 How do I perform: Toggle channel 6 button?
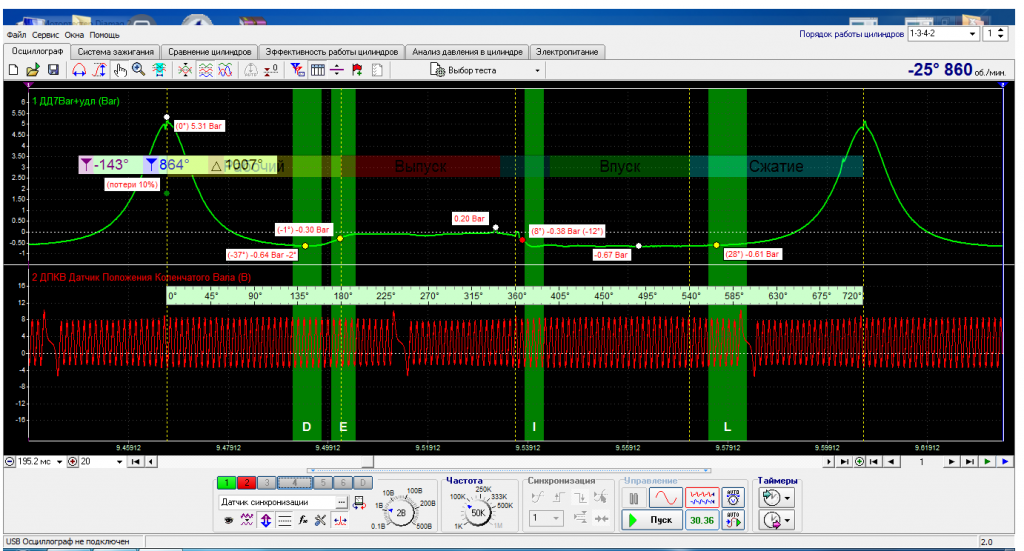pyautogui.click(x=343, y=483)
